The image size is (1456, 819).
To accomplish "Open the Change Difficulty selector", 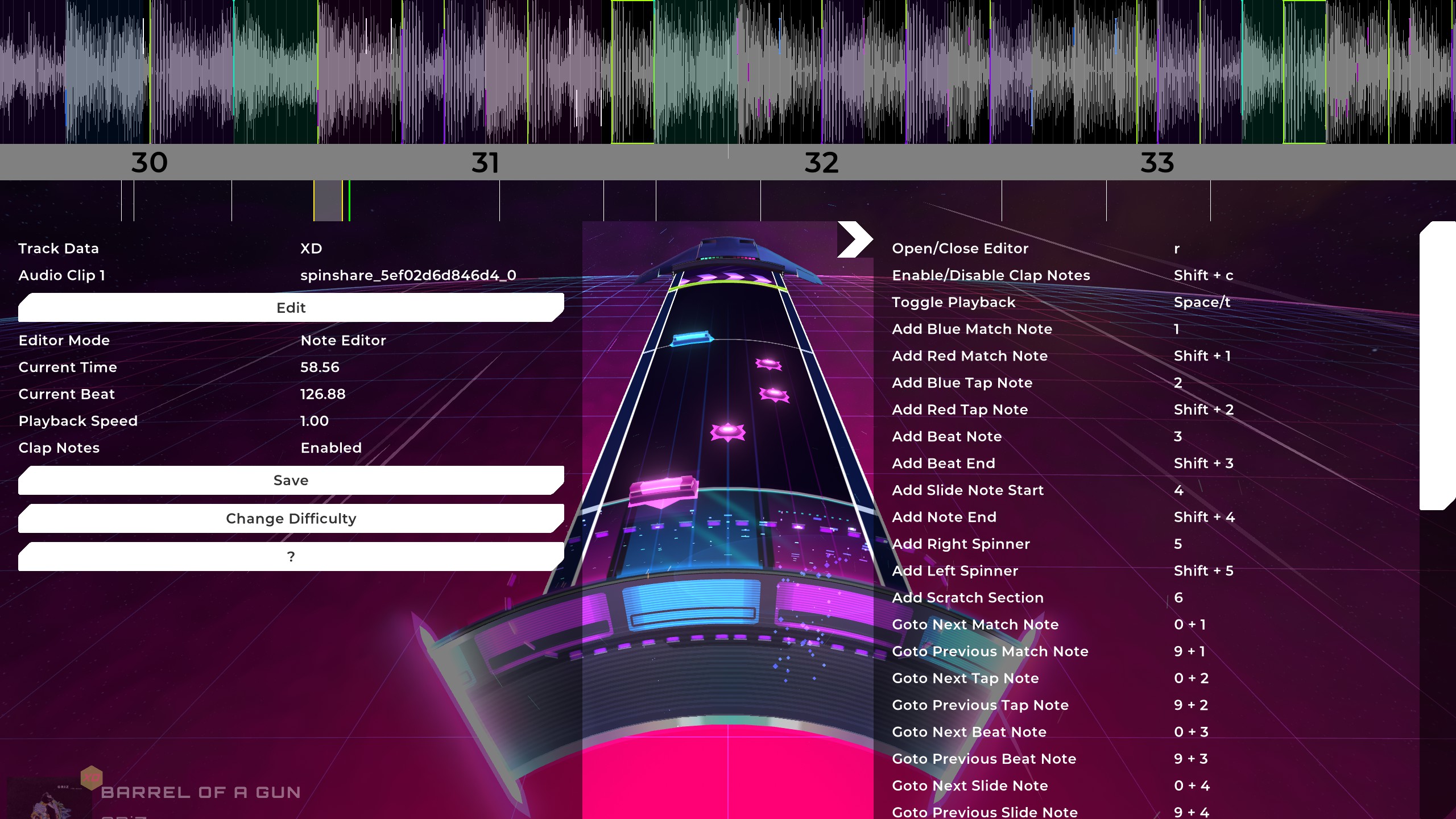I will tap(291, 519).
